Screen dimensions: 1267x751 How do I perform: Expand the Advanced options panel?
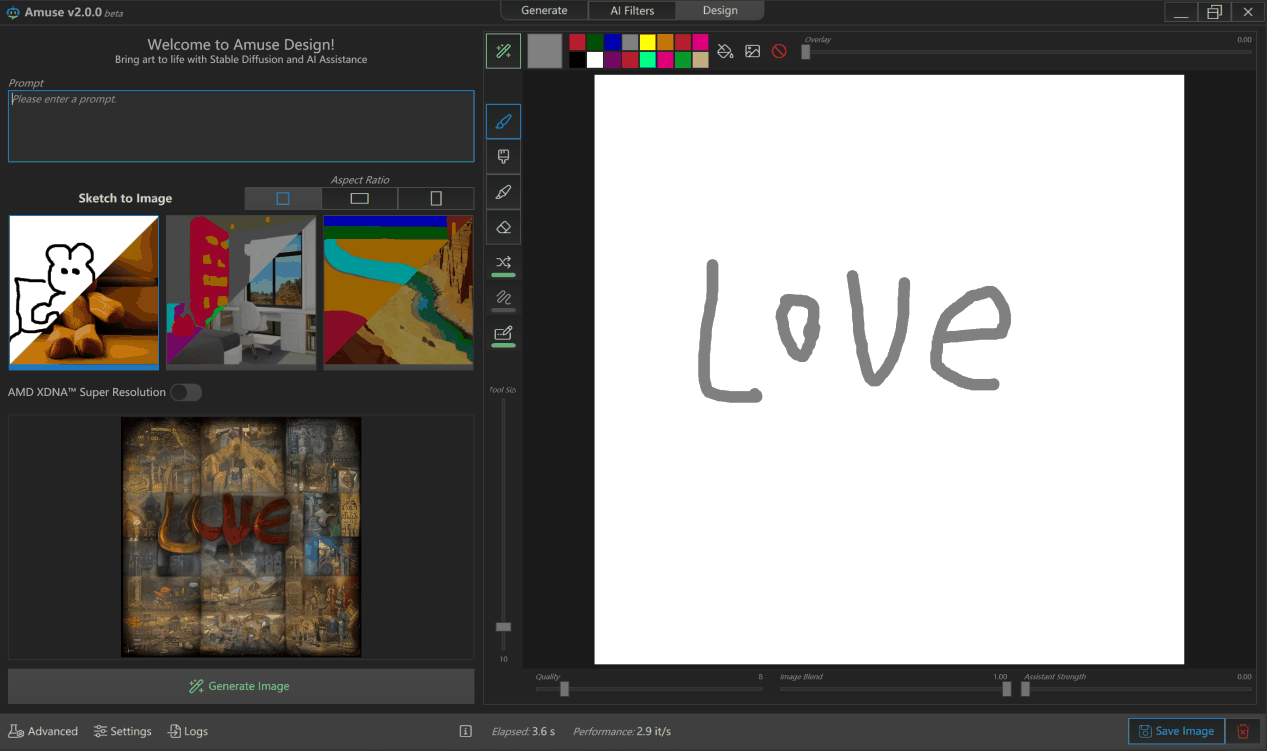43,731
